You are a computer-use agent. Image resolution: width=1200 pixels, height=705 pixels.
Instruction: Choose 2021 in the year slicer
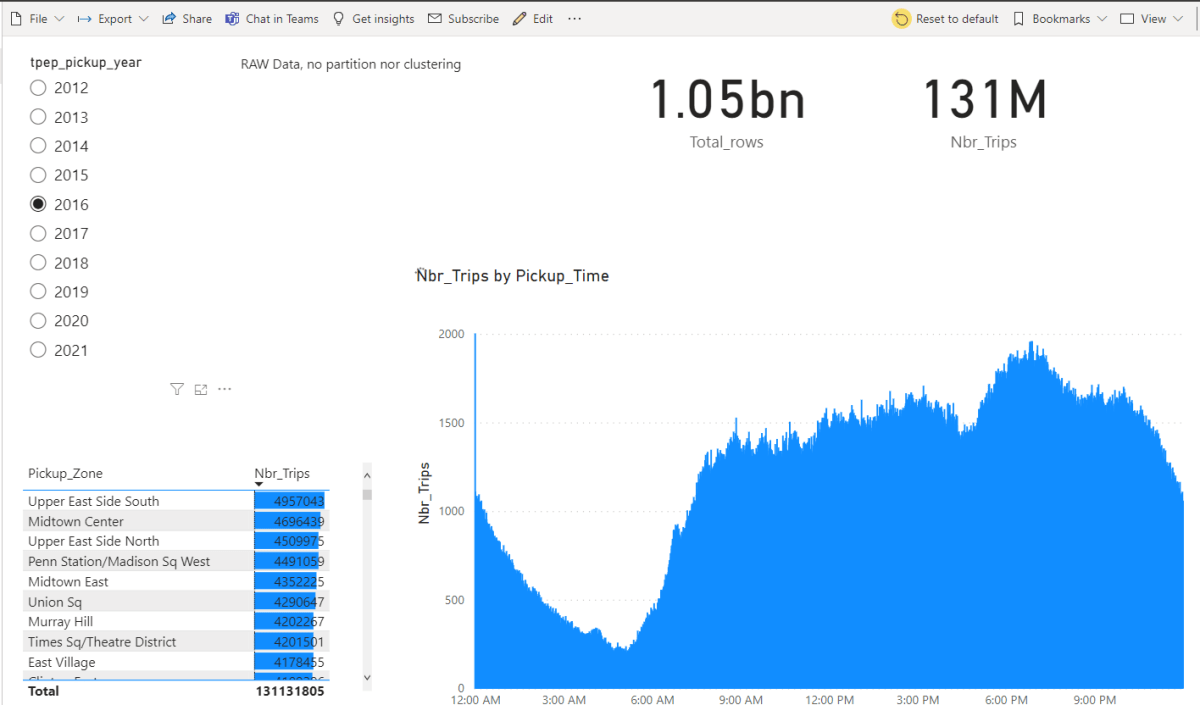(x=38, y=350)
